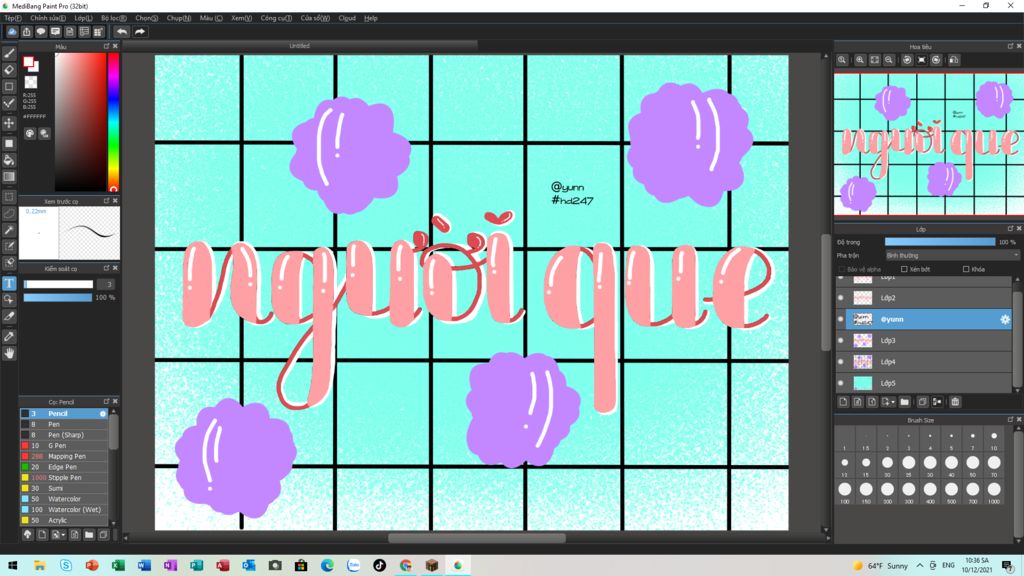Open Excel from the taskbar
Image resolution: width=1024 pixels, height=576 pixels.
(118, 566)
